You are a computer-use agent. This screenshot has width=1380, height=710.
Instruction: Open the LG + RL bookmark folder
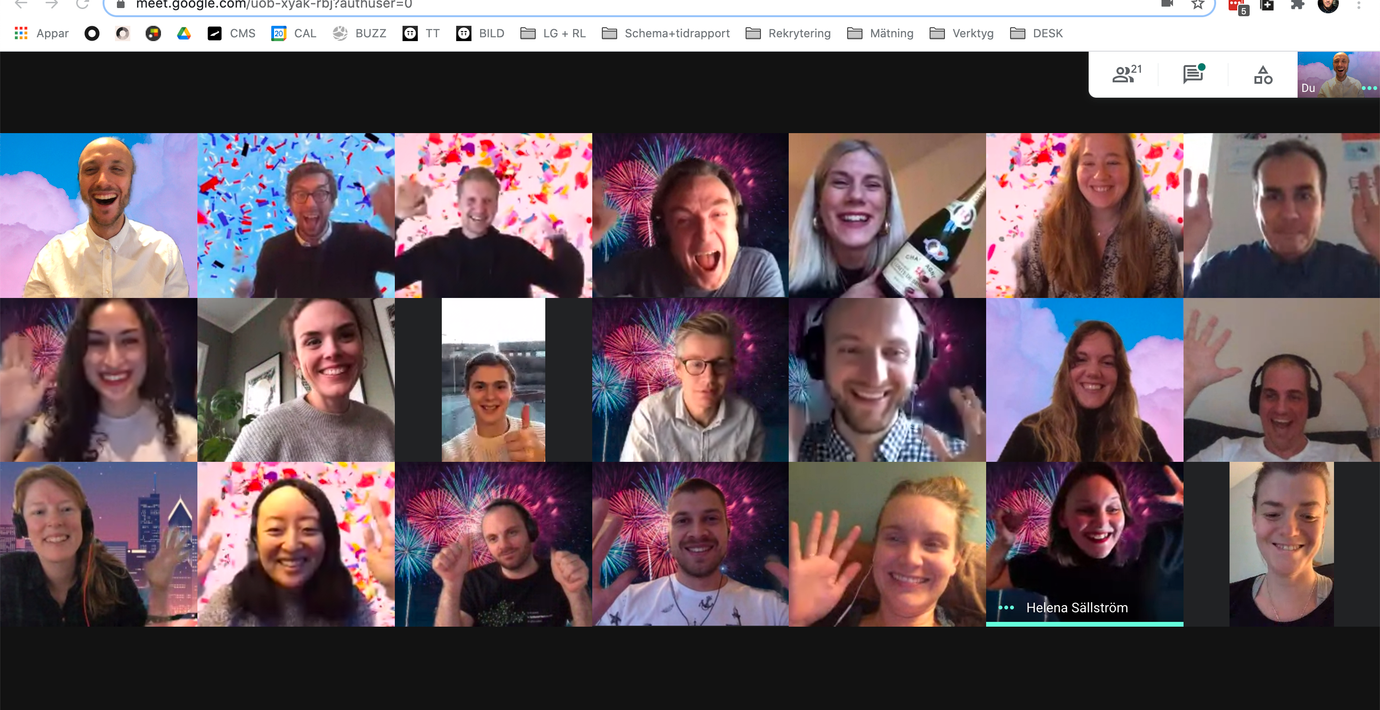(x=553, y=33)
